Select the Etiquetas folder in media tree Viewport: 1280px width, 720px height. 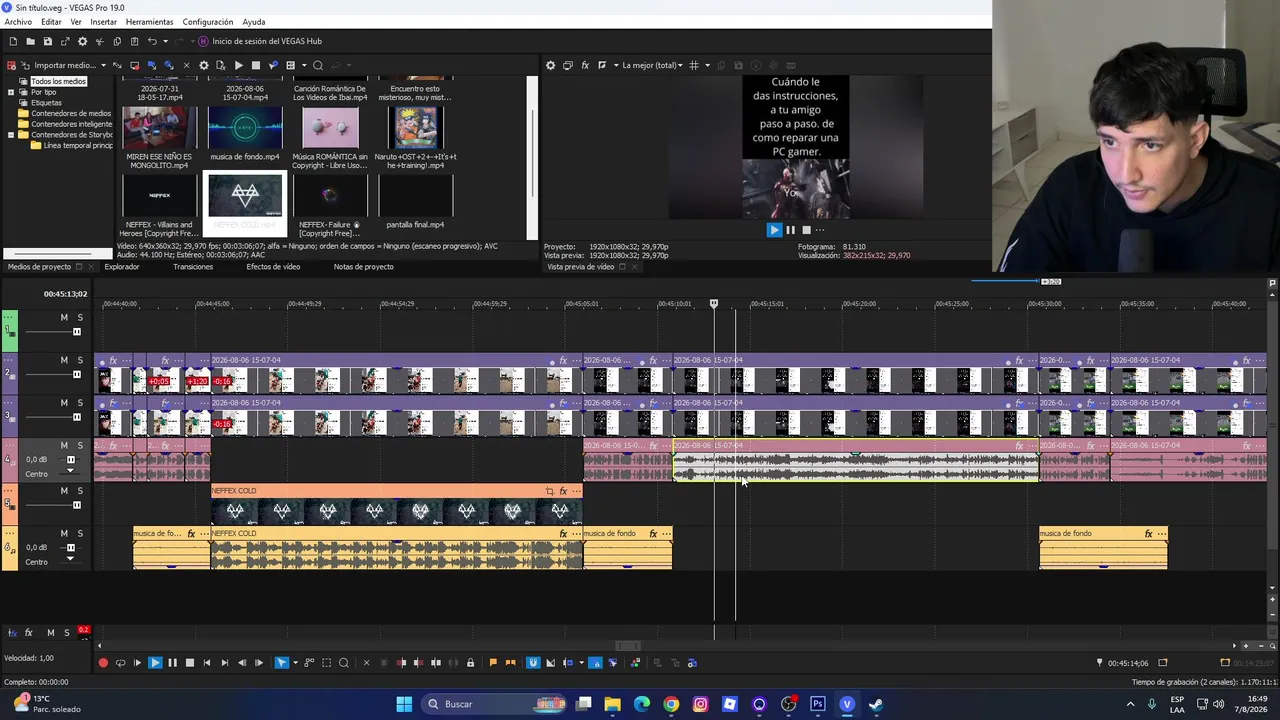tap(46, 103)
